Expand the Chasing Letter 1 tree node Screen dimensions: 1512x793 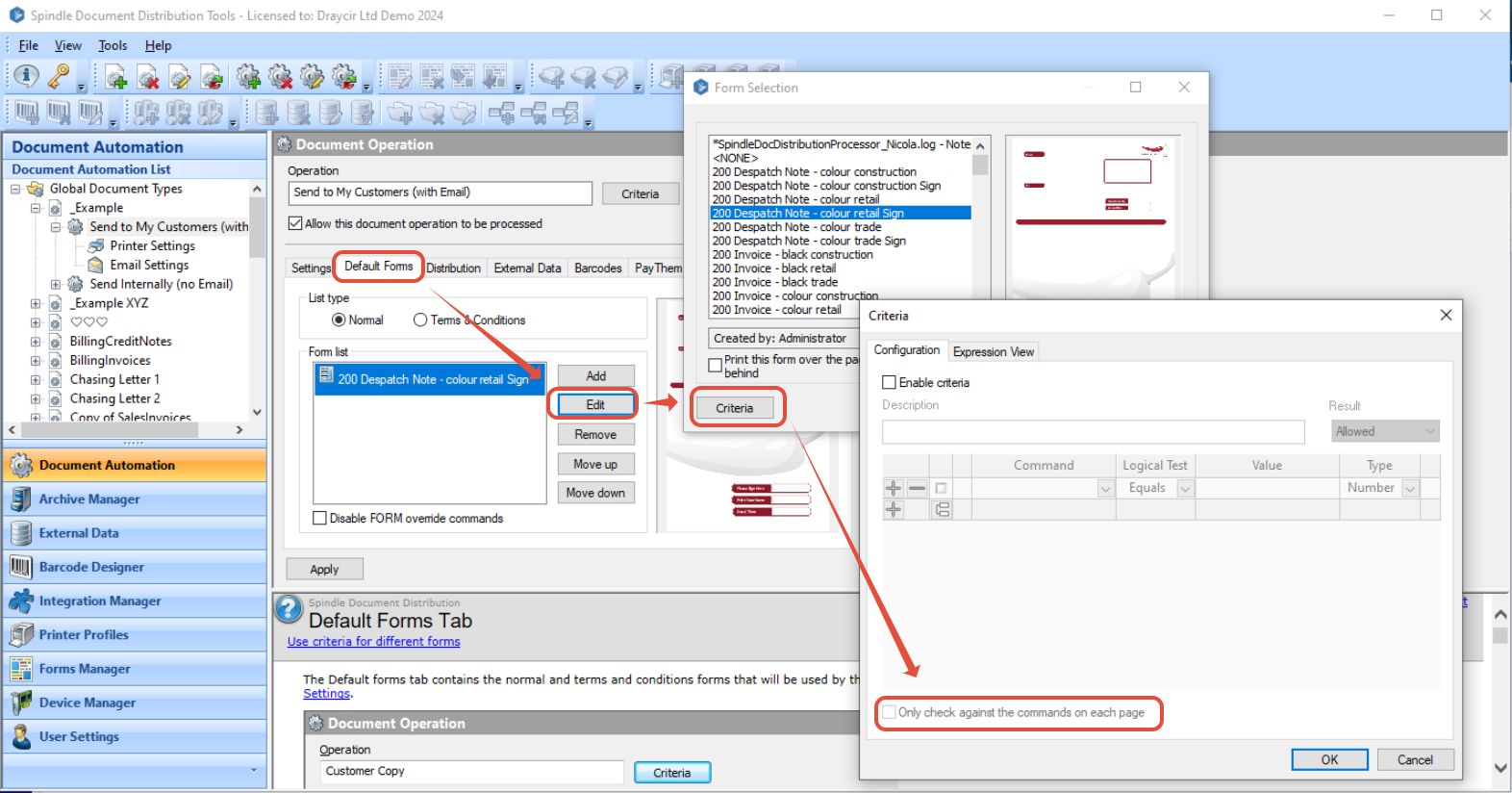(x=36, y=379)
